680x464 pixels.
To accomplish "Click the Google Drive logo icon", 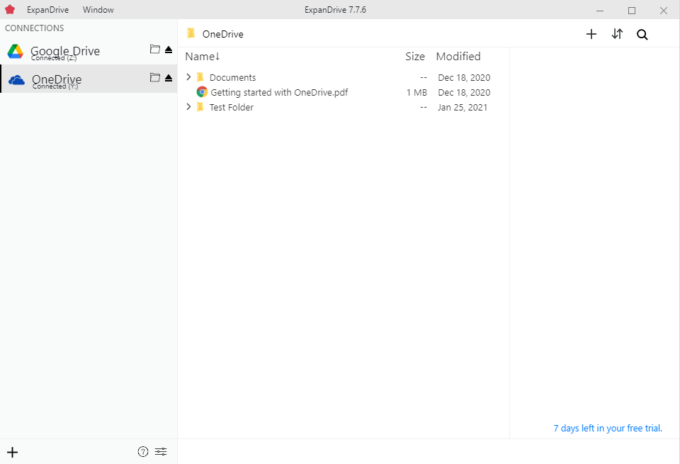I will 15,51.
